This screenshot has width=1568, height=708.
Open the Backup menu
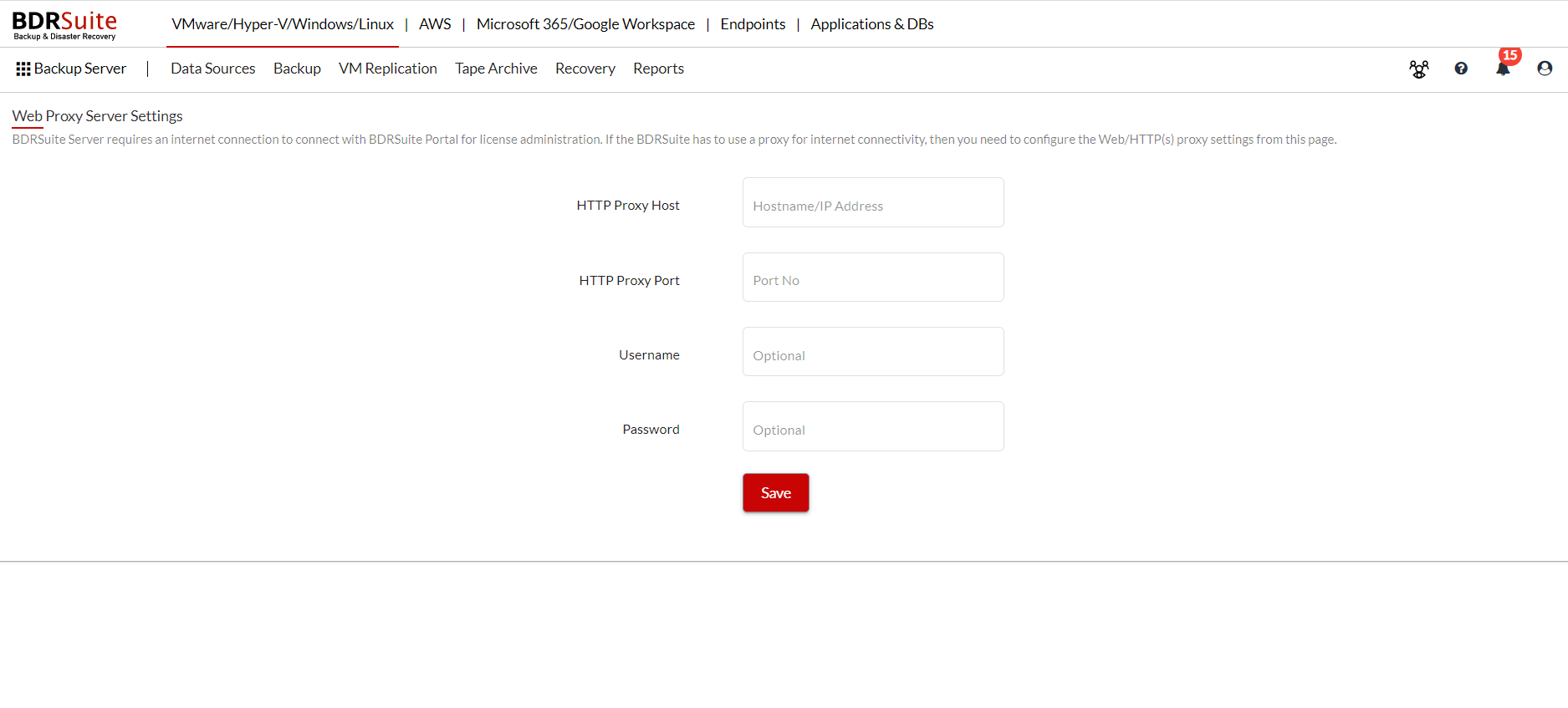click(297, 69)
